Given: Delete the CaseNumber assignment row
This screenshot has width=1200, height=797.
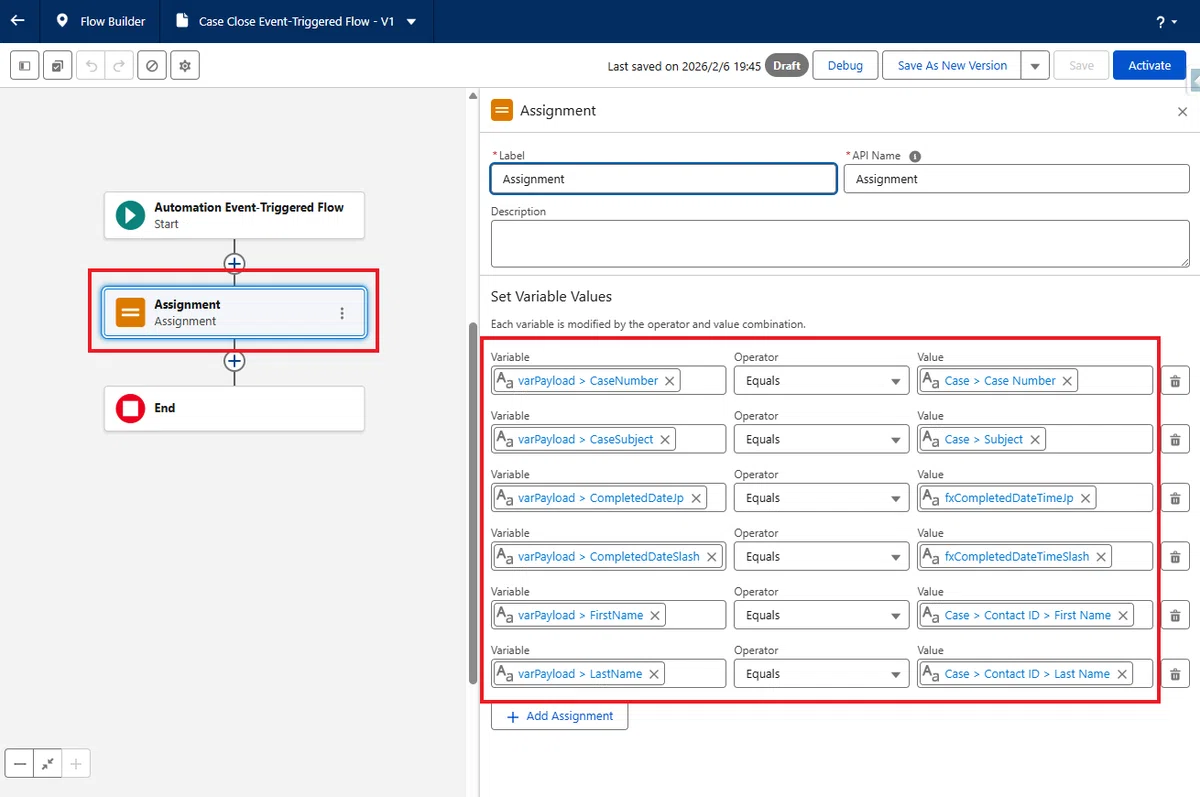Looking at the screenshot, I should click(1175, 381).
